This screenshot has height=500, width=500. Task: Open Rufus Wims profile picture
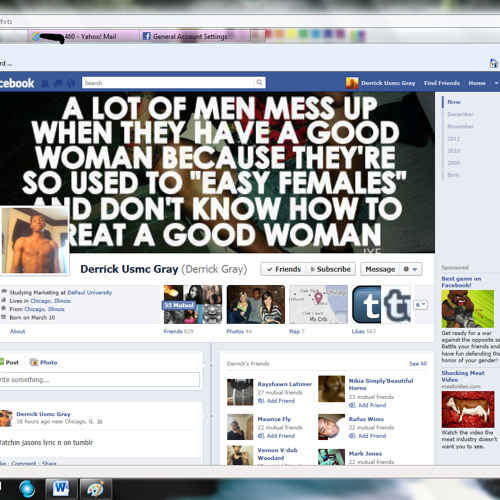click(x=331, y=427)
